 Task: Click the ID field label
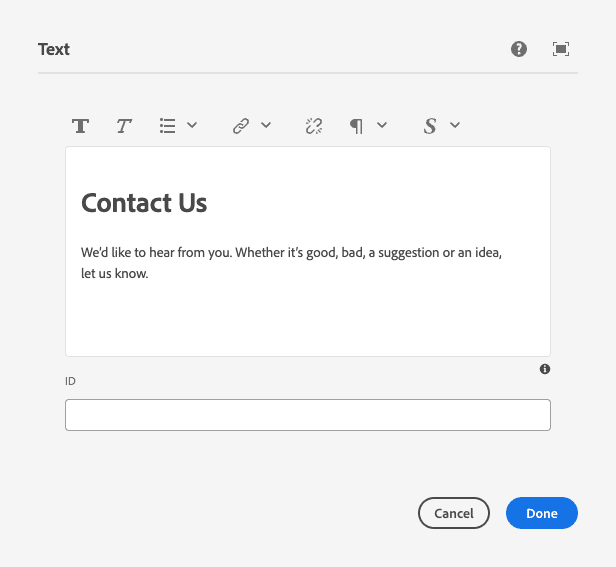71,381
